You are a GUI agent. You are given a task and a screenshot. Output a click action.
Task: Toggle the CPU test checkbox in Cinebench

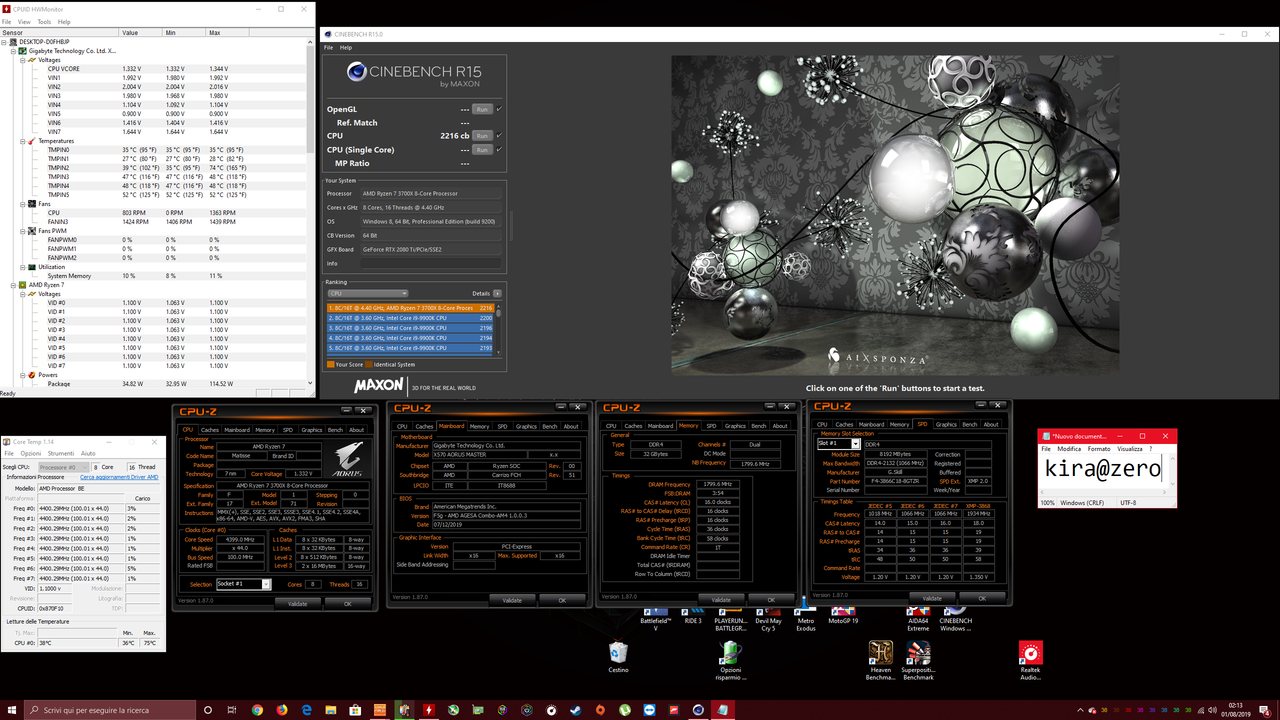click(x=499, y=136)
